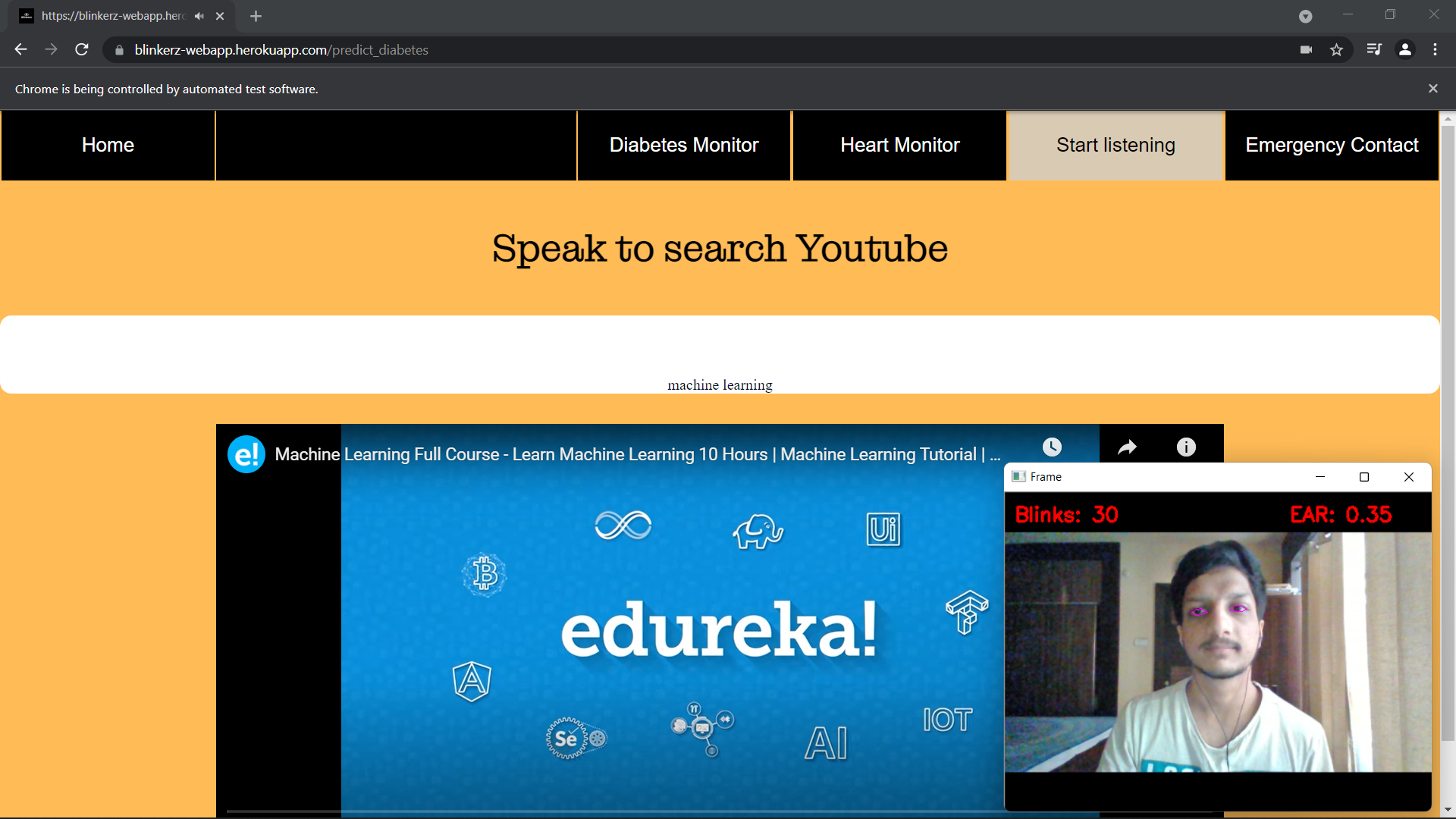Open the Emergency Contact link
Image resolution: width=1456 pixels, height=819 pixels.
(x=1332, y=145)
